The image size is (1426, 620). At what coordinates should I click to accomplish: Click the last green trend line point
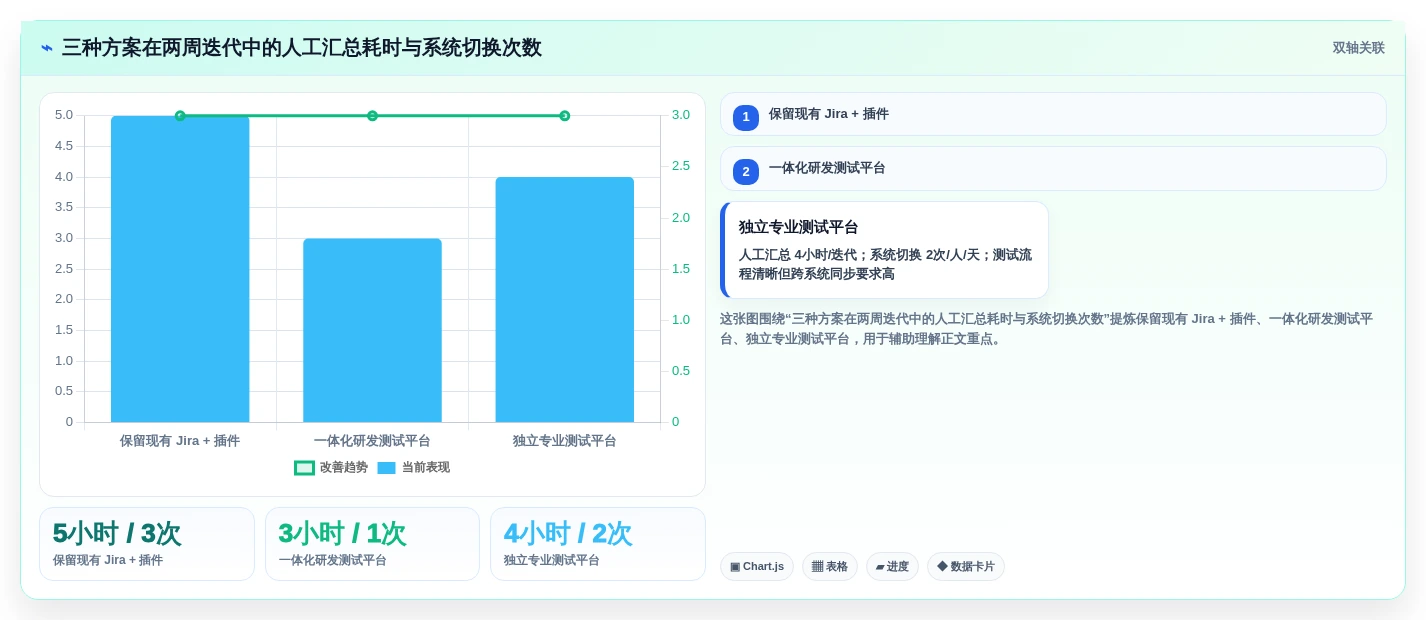565,116
